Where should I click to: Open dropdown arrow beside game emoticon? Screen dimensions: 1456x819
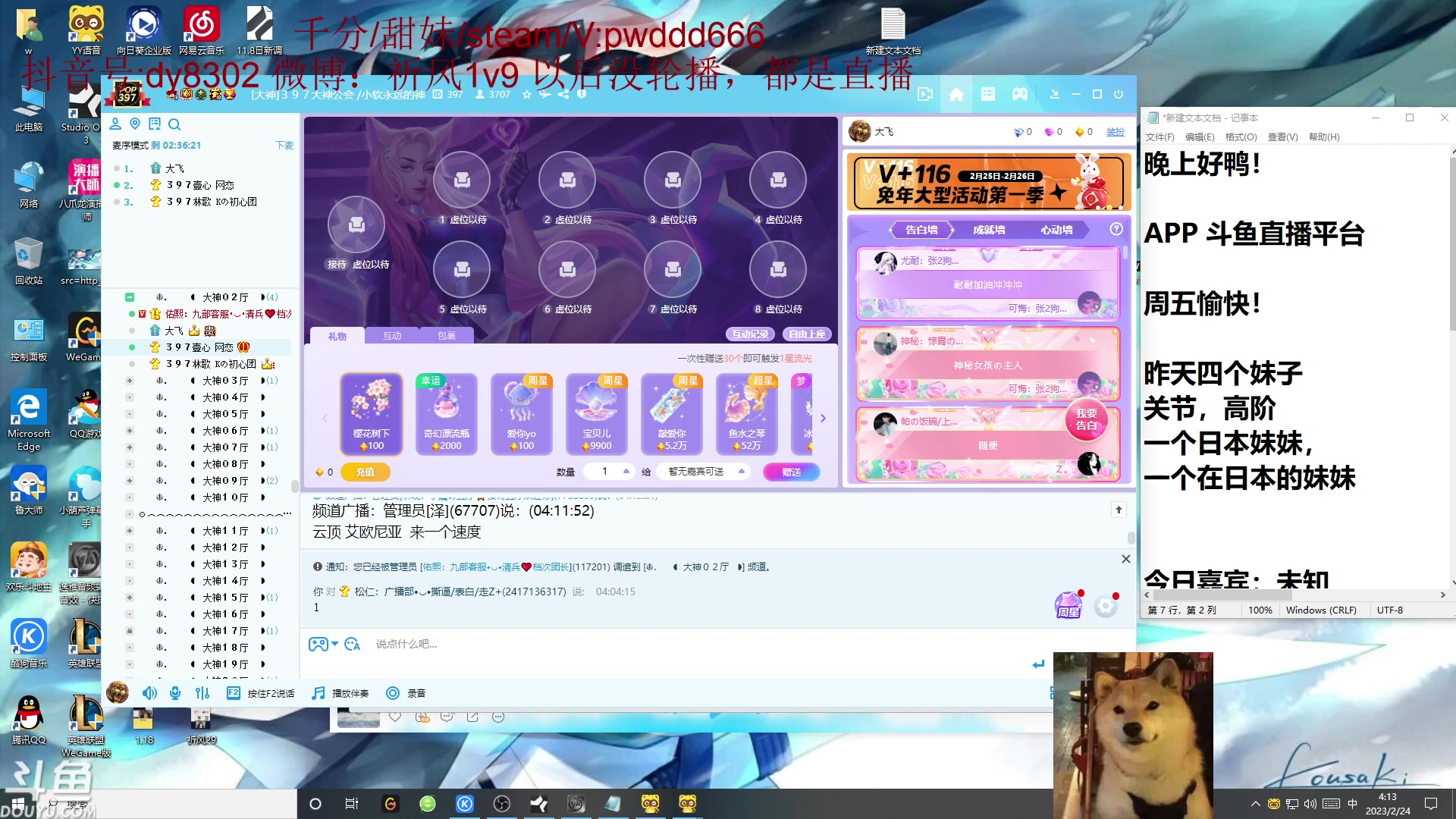point(335,644)
